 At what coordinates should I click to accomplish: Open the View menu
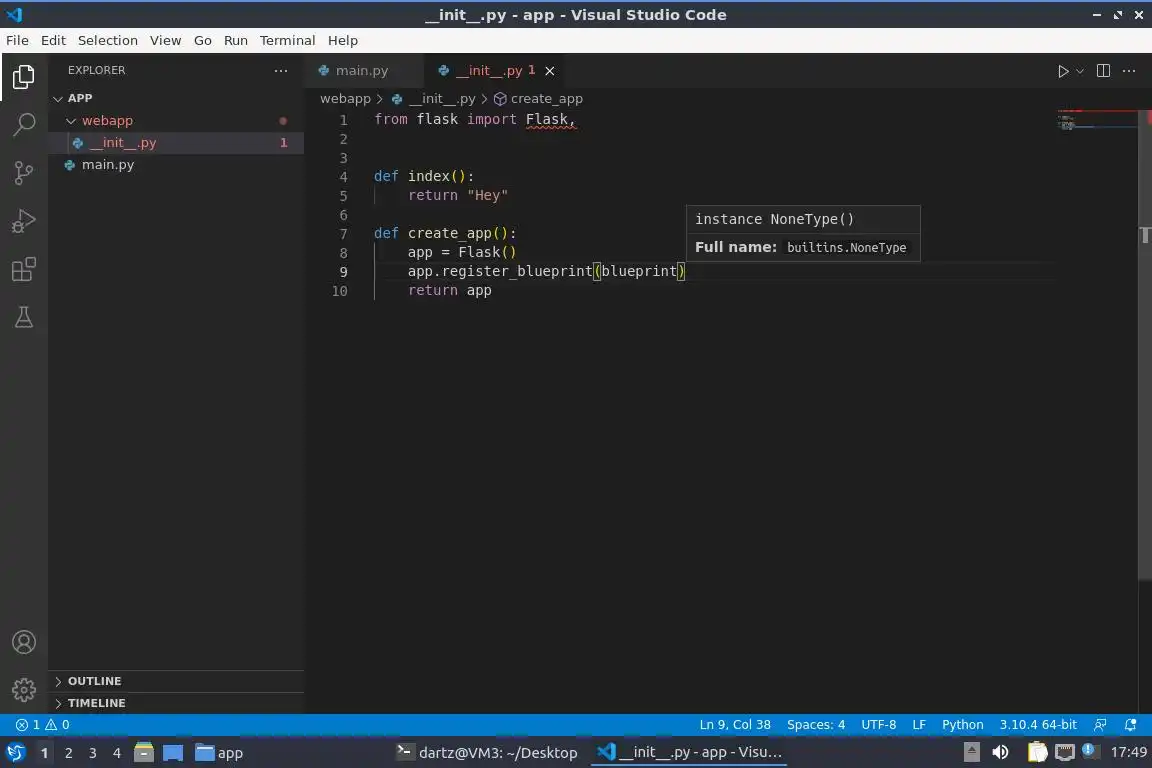point(165,40)
